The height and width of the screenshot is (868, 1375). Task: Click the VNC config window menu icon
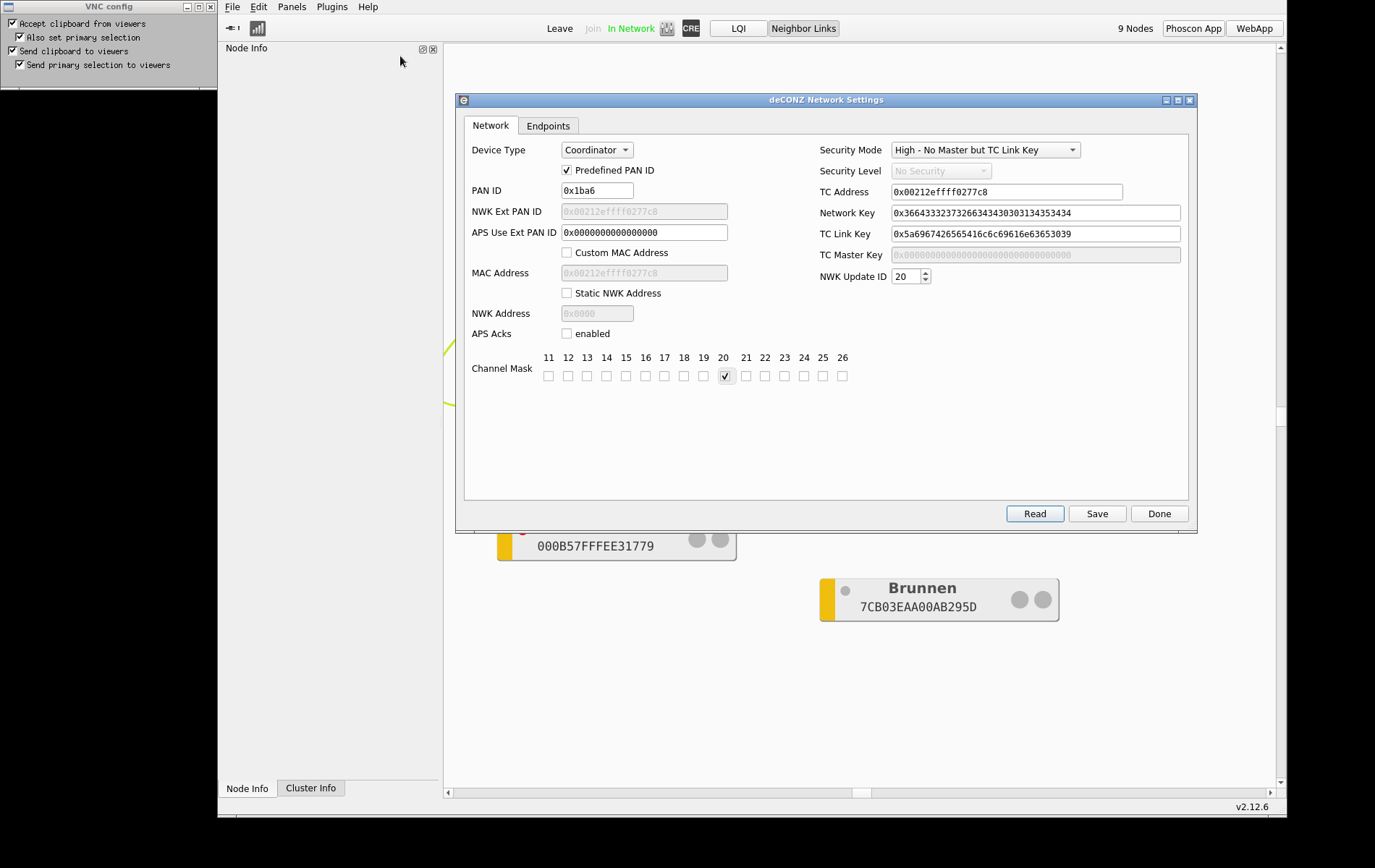point(9,7)
